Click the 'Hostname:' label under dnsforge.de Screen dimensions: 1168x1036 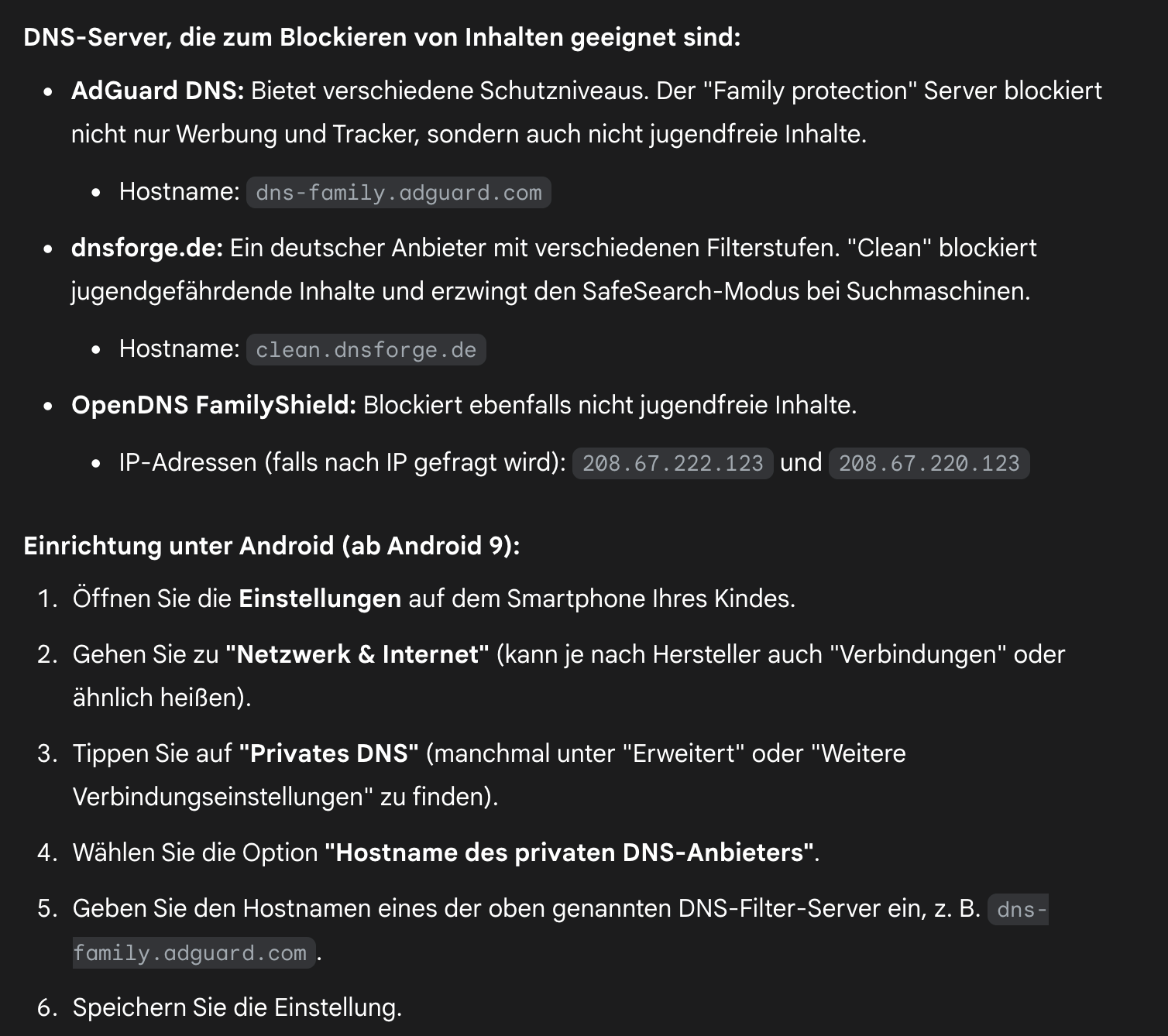click(x=180, y=348)
